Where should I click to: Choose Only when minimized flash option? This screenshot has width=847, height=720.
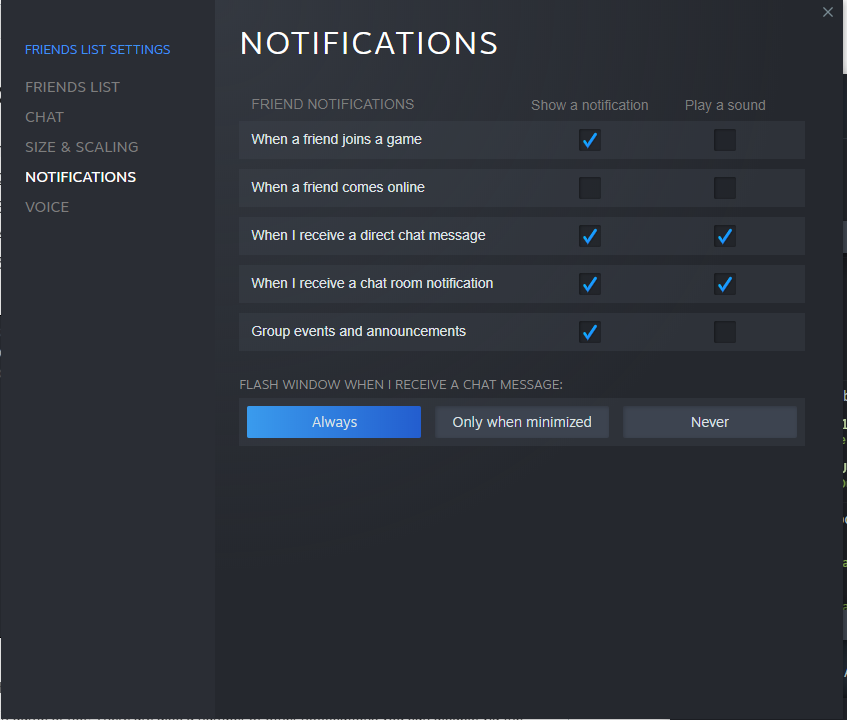click(521, 421)
